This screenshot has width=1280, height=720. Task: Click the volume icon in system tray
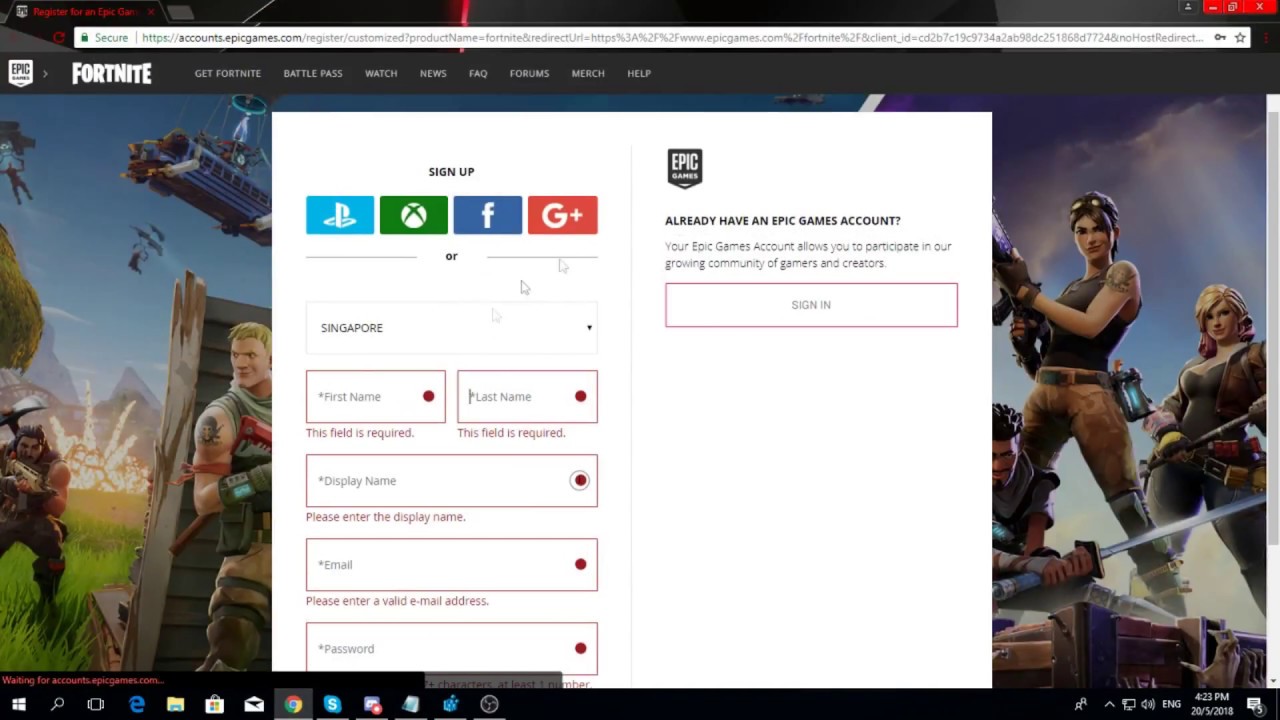(x=1148, y=704)
